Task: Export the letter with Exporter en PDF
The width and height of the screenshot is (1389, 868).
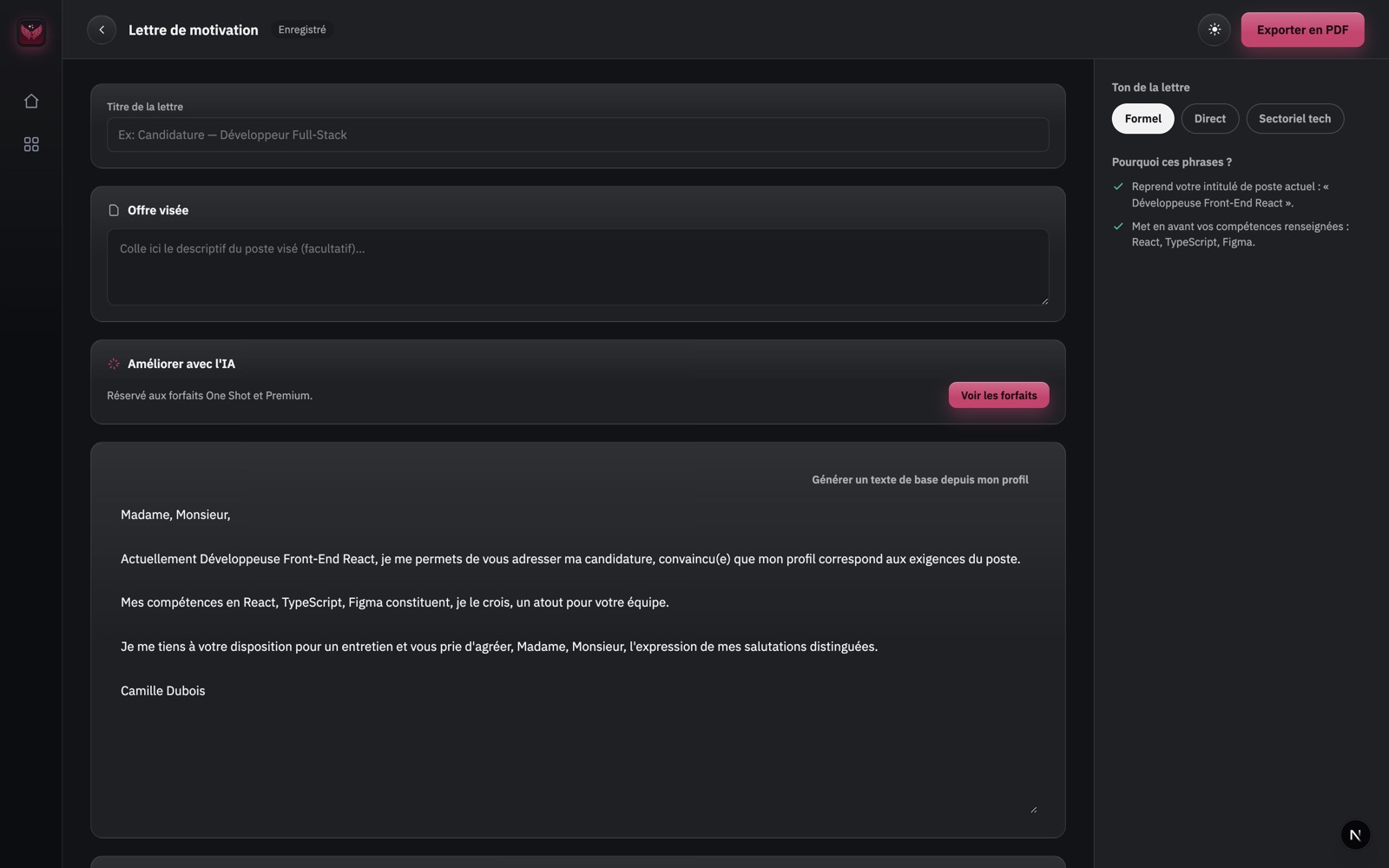Action: pos(1302,30)
